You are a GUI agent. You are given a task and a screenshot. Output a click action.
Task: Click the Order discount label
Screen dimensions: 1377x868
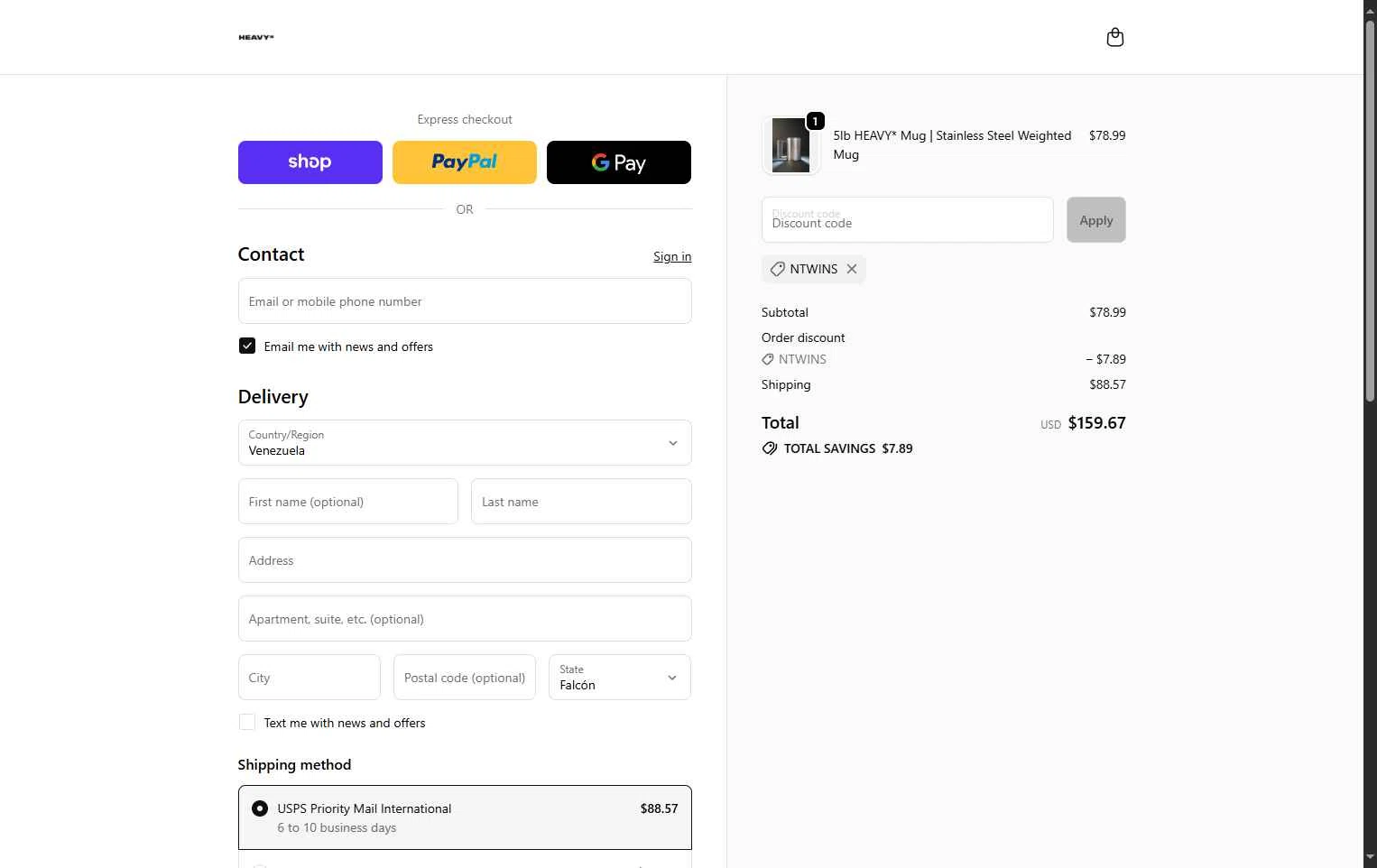803,337
